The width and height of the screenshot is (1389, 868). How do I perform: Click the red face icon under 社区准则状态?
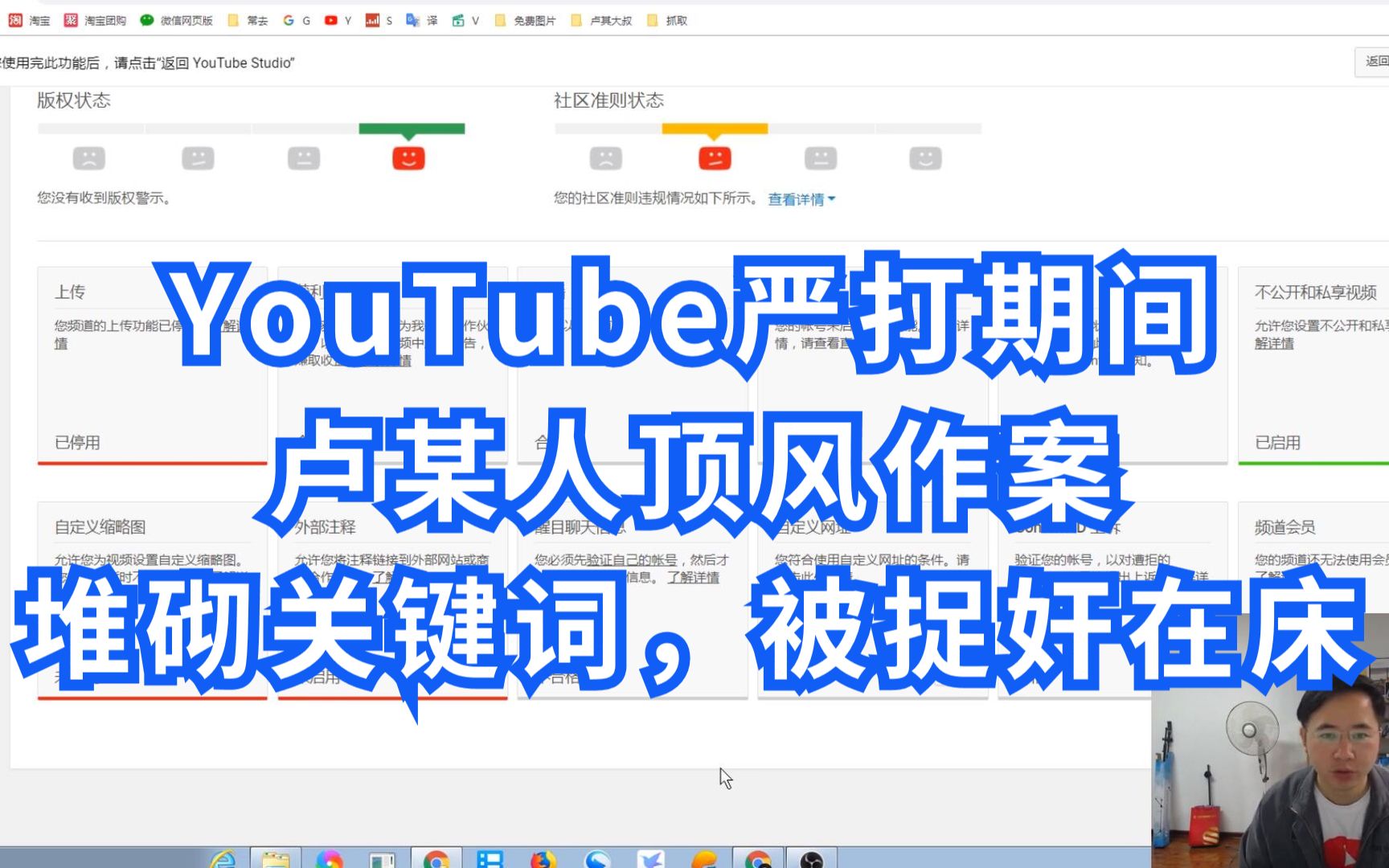(715, 158)
